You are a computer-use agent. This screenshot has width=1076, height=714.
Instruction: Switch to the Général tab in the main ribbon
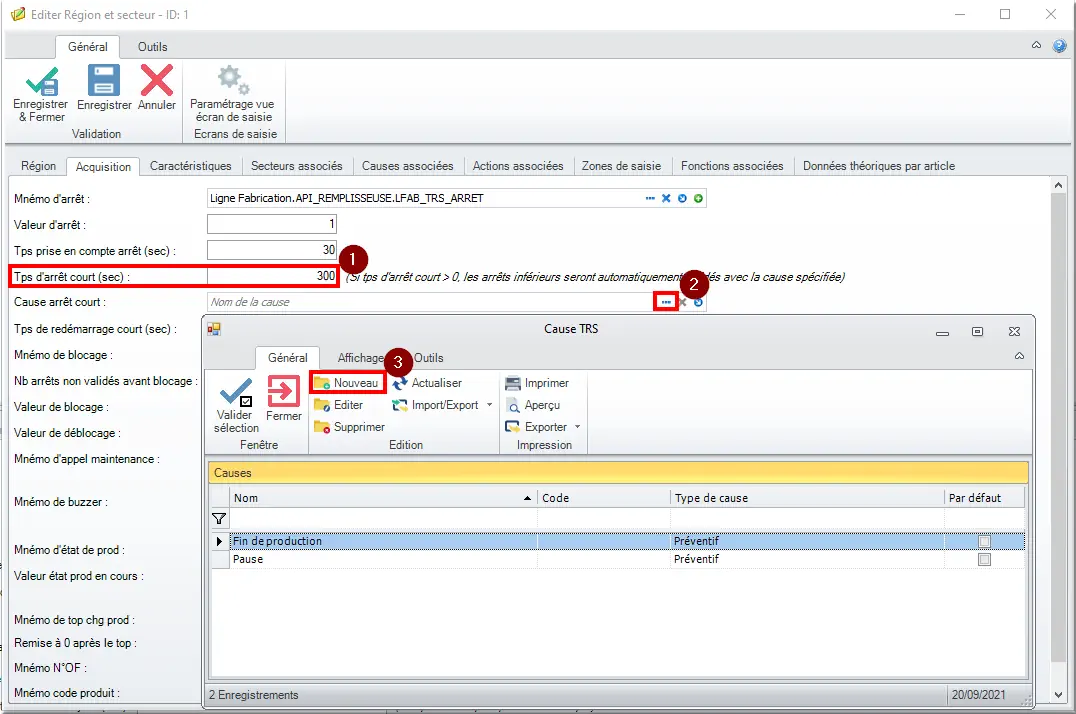tap(88, 47)
